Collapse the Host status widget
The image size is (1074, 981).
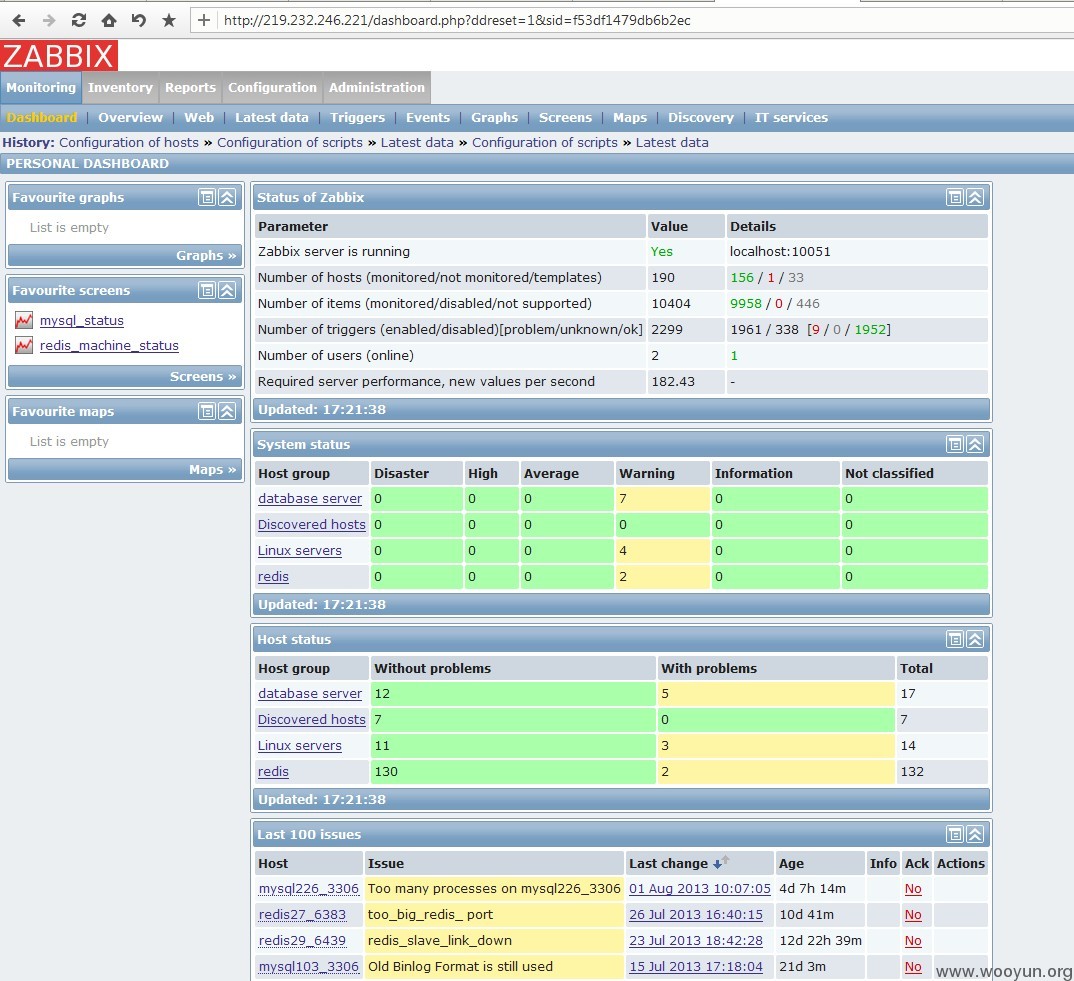tap(975, 639)
